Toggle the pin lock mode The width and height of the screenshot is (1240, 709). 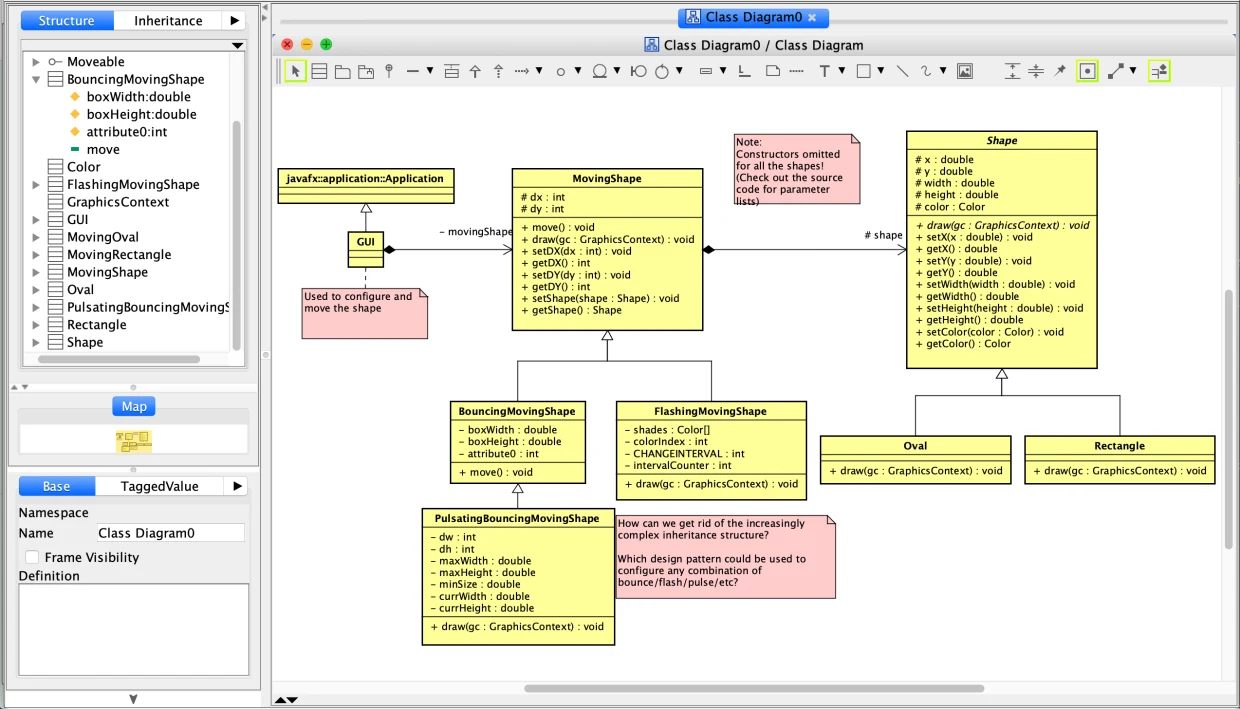(x=1060, y=71)
